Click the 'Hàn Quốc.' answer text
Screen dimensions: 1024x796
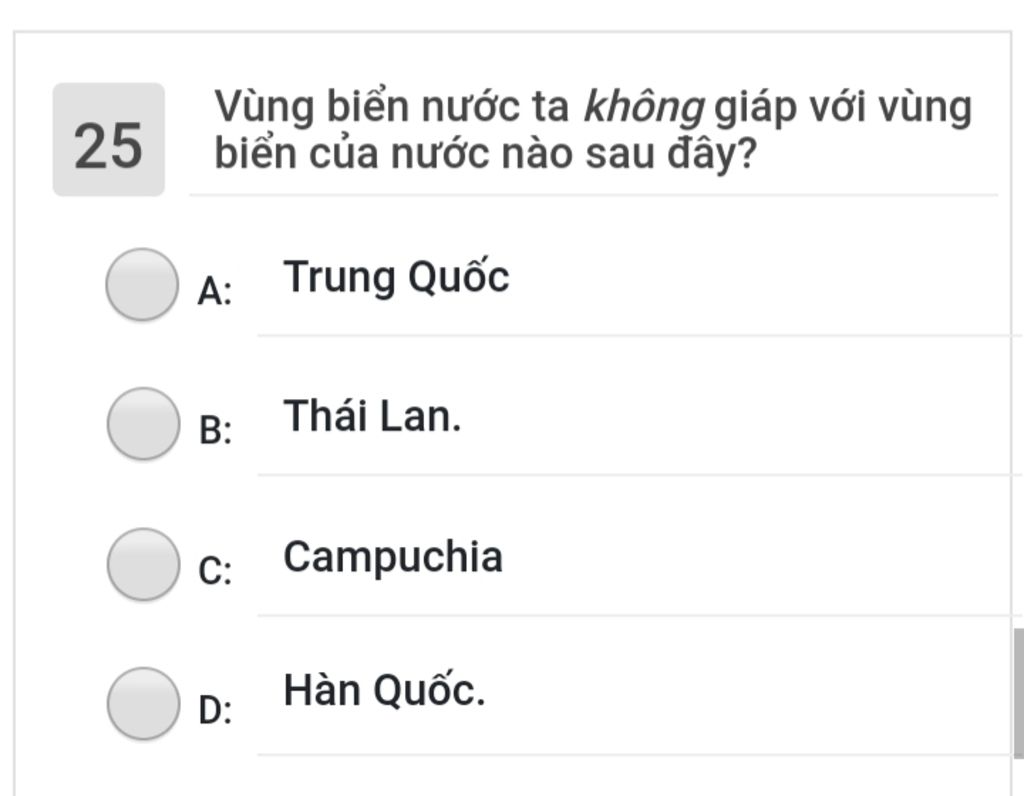[x=384, y=690]
